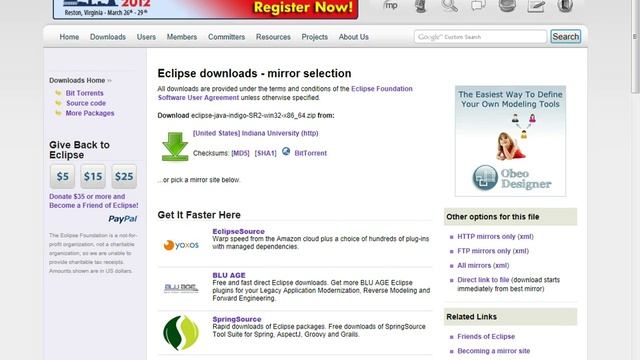Image resolution: width=640 pixels, height=360 pixels.
Task: Click the statue icon in header
Action: click(420, 6)
